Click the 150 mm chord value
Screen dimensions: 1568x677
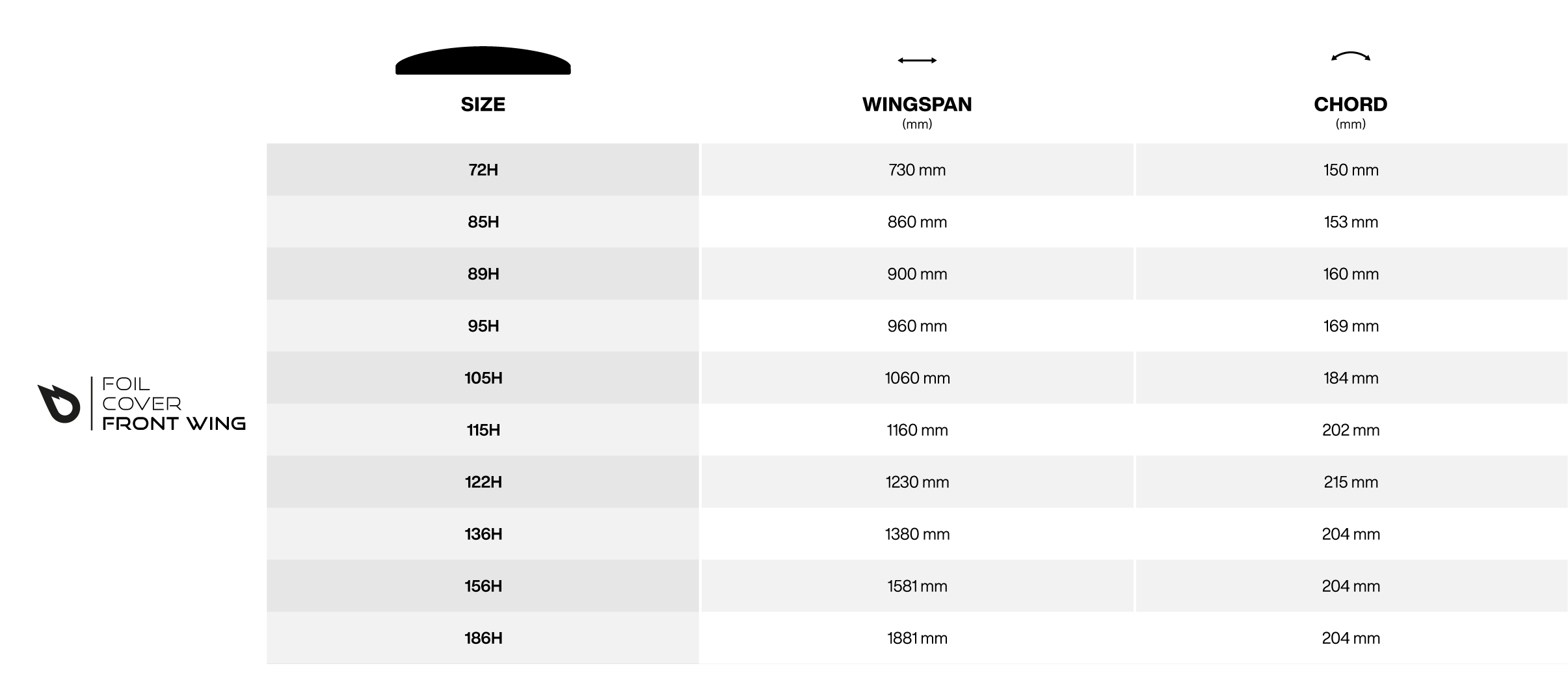[1351, 170]
